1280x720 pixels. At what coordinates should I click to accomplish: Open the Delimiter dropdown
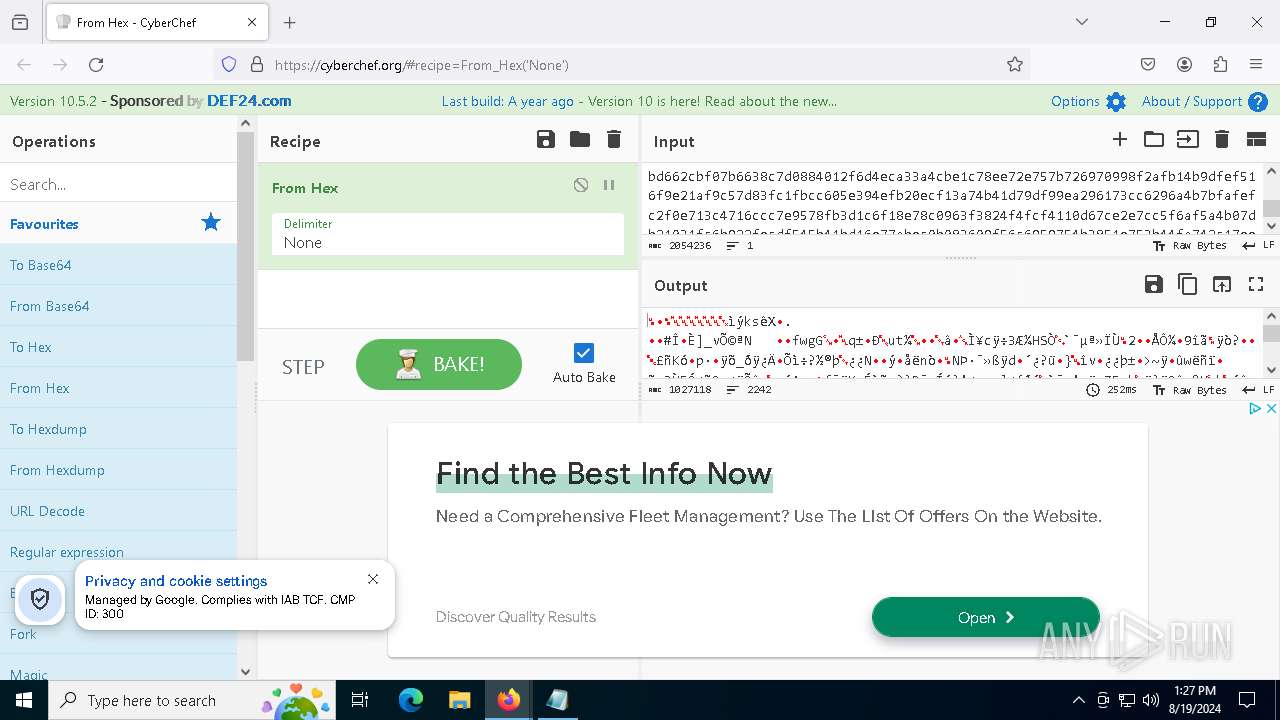pyautogui.click(x=448, y=234)
